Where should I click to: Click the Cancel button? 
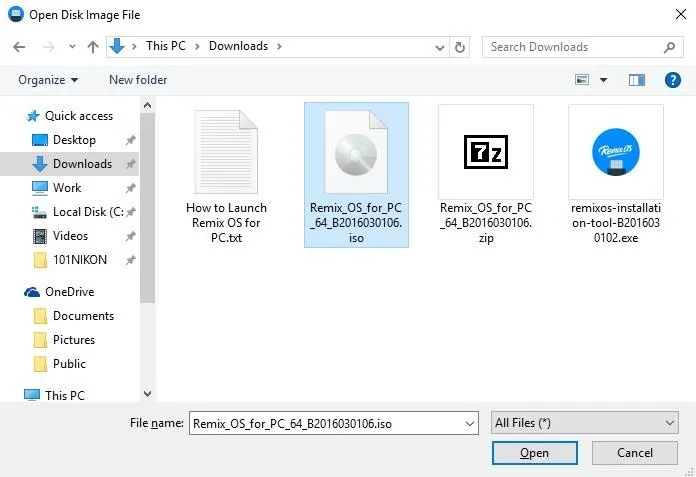(635, 453)
